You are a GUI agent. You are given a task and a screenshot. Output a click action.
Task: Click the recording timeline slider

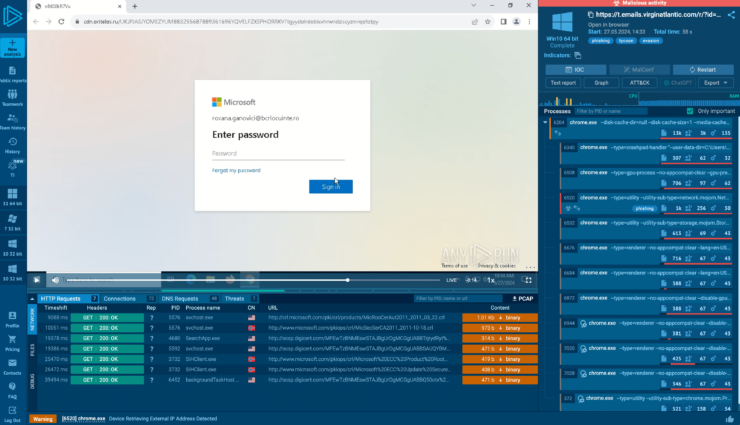(x=252, y=280)
